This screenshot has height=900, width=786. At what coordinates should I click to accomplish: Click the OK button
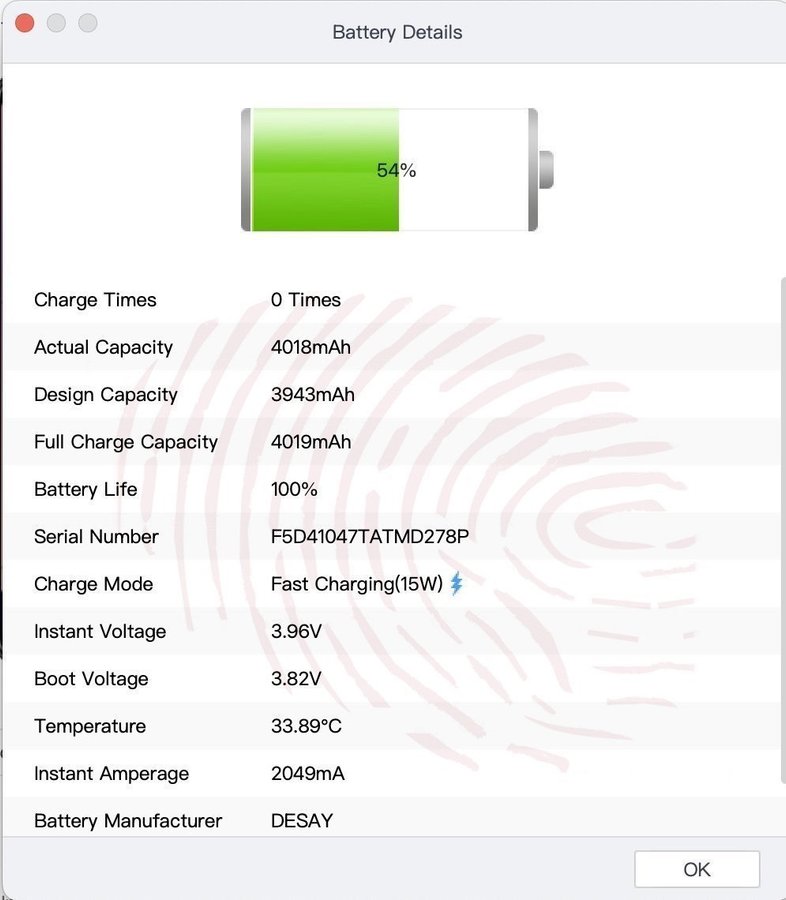(697, 869)
